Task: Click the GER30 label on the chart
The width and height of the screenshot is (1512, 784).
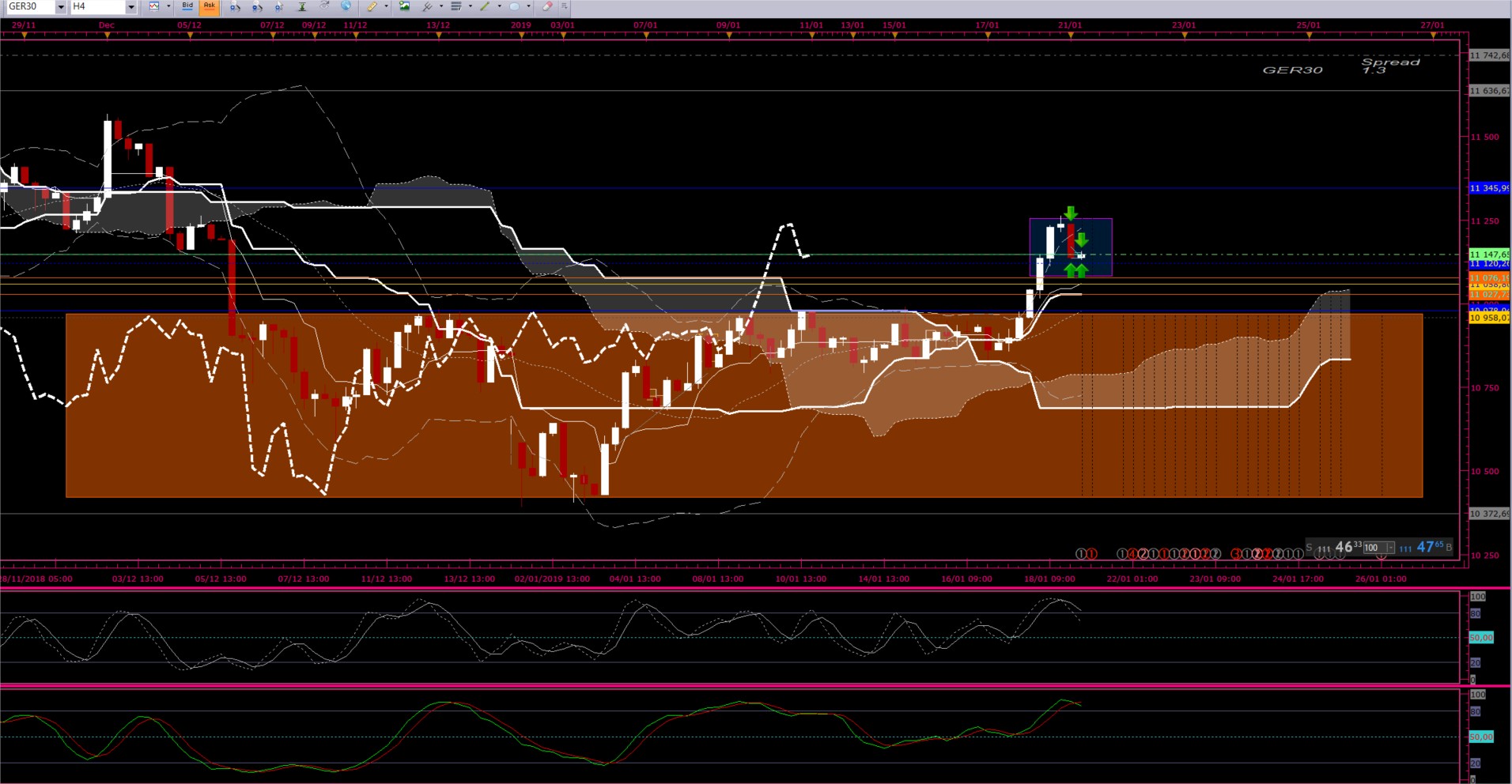Action: 1292,70
